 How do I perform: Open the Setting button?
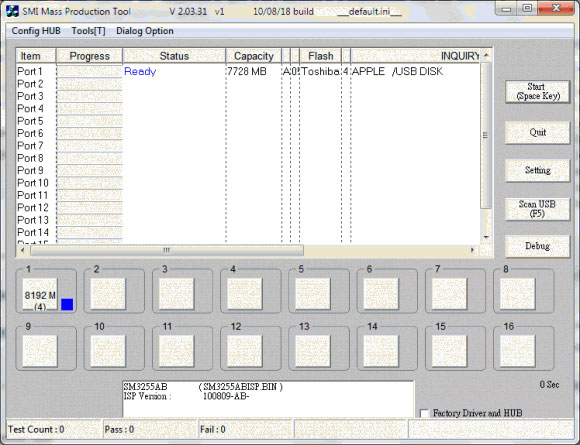pos(537,170)
